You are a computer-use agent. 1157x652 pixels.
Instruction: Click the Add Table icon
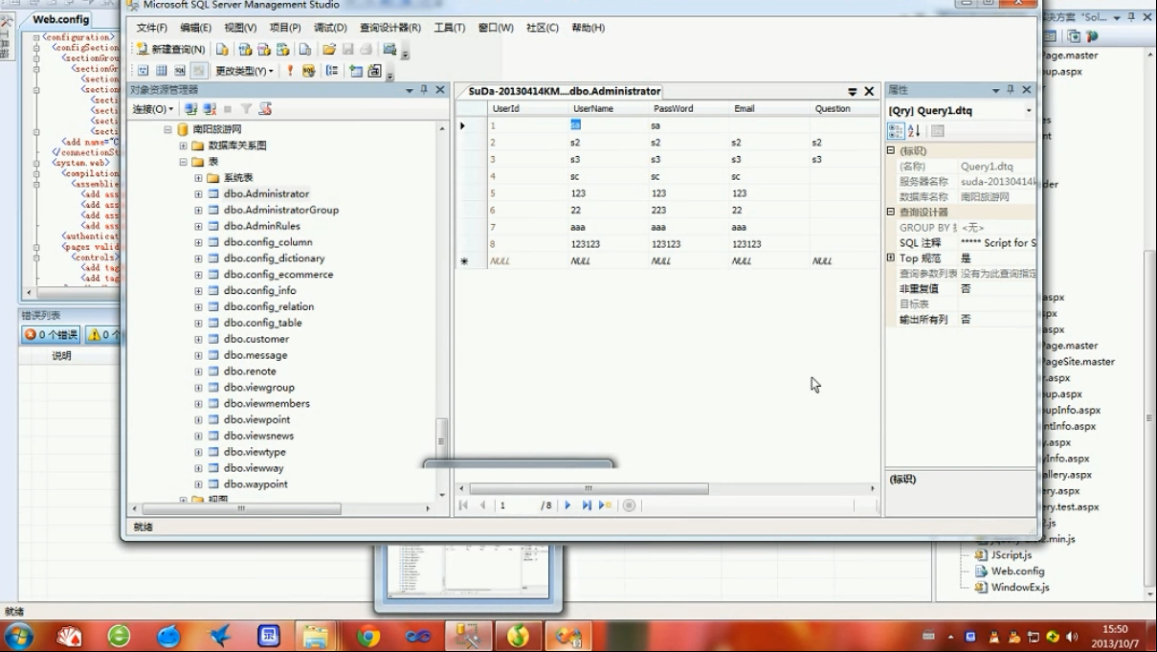tap(356, 71)
